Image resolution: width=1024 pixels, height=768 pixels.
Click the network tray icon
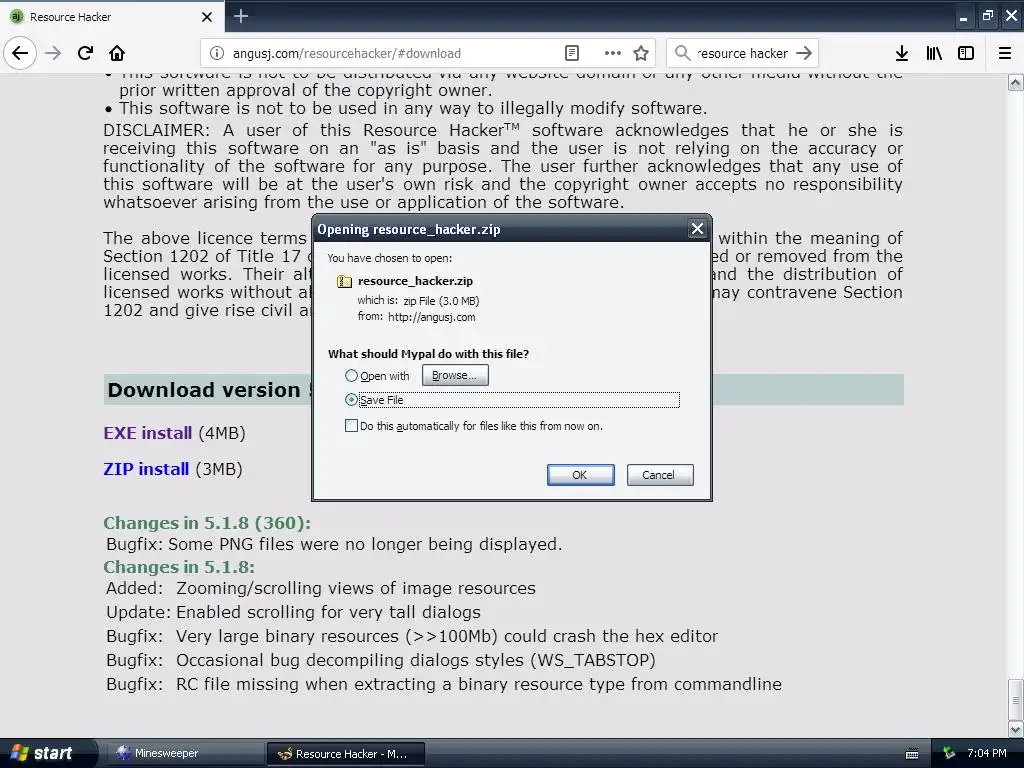click(x=949, y=754)
